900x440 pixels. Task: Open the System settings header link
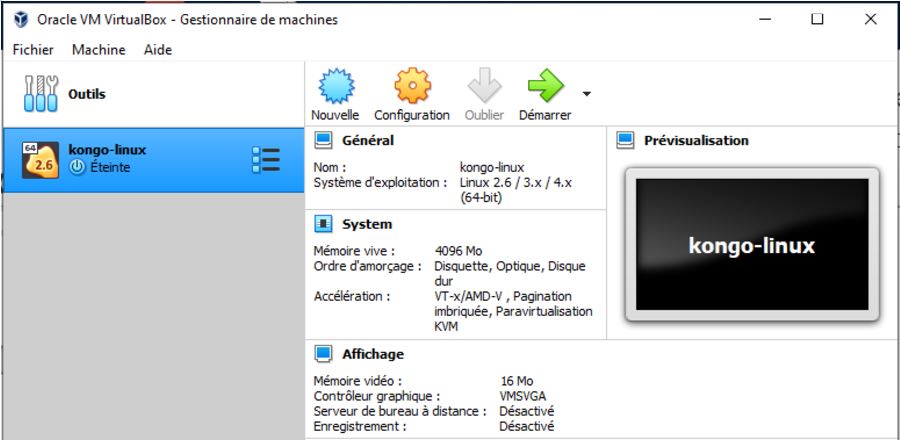[366, 224]
